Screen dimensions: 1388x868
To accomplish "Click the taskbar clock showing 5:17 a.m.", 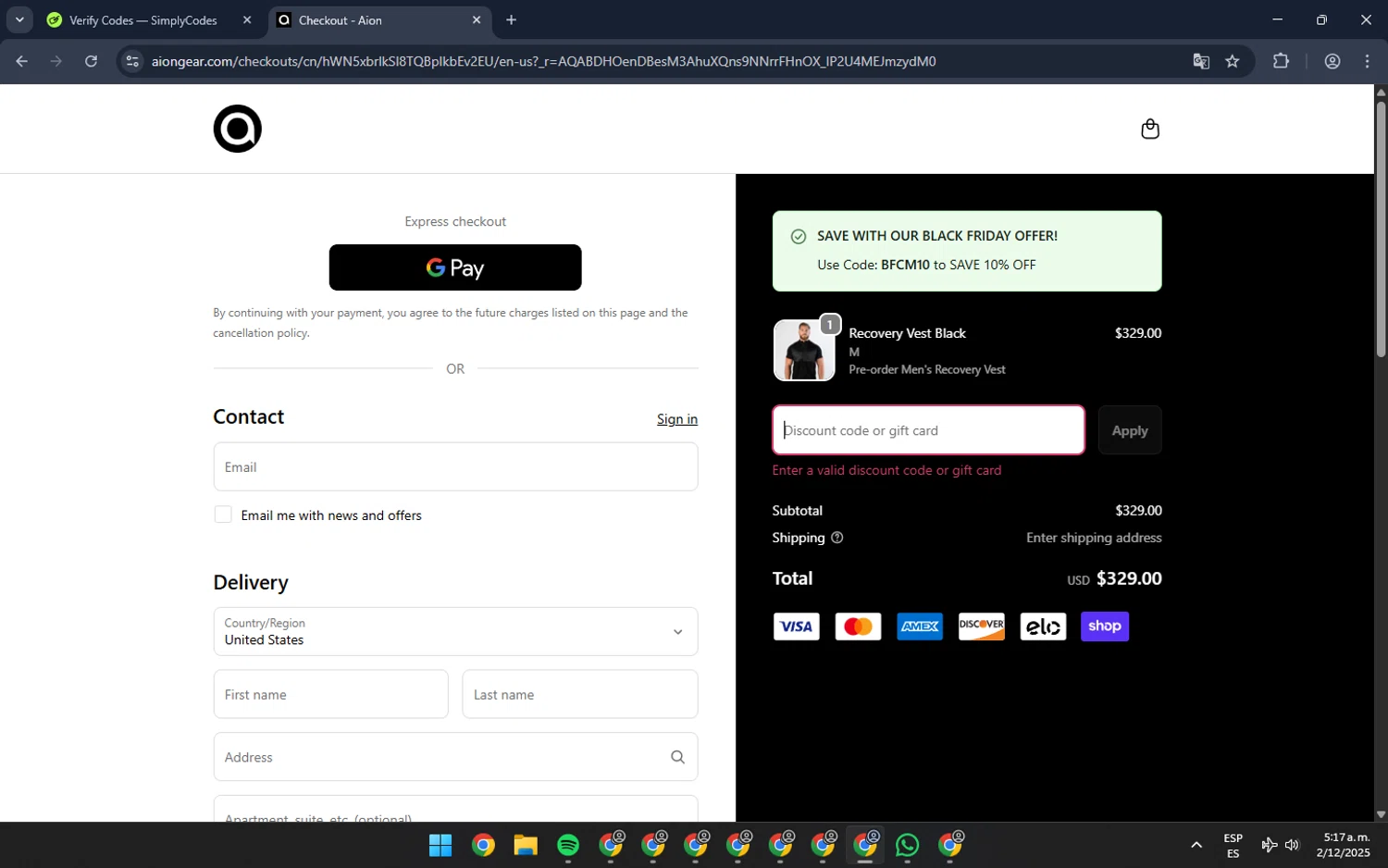I will tap(1344, 845).
